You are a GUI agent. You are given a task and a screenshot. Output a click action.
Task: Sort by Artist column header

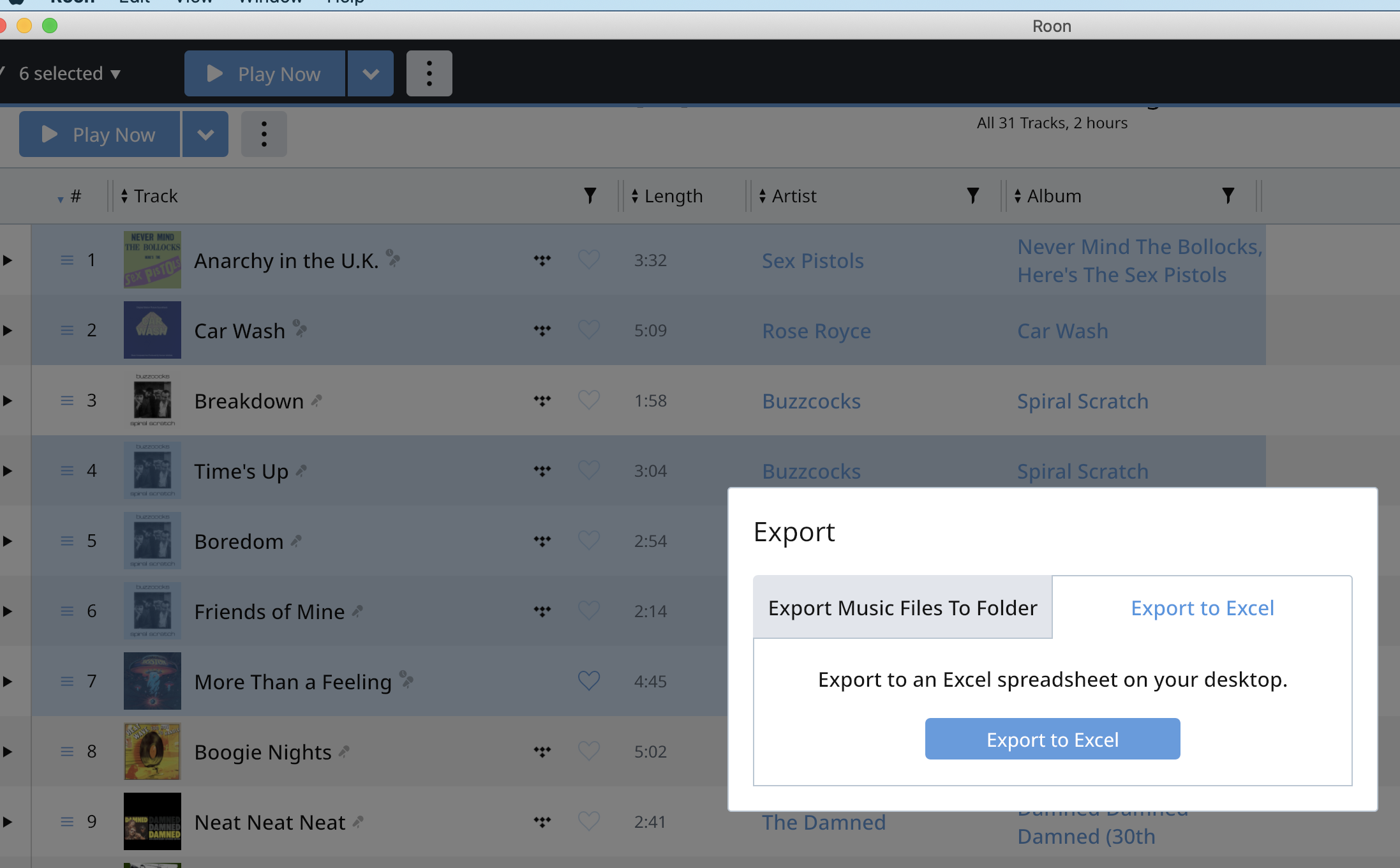[787, 196]
